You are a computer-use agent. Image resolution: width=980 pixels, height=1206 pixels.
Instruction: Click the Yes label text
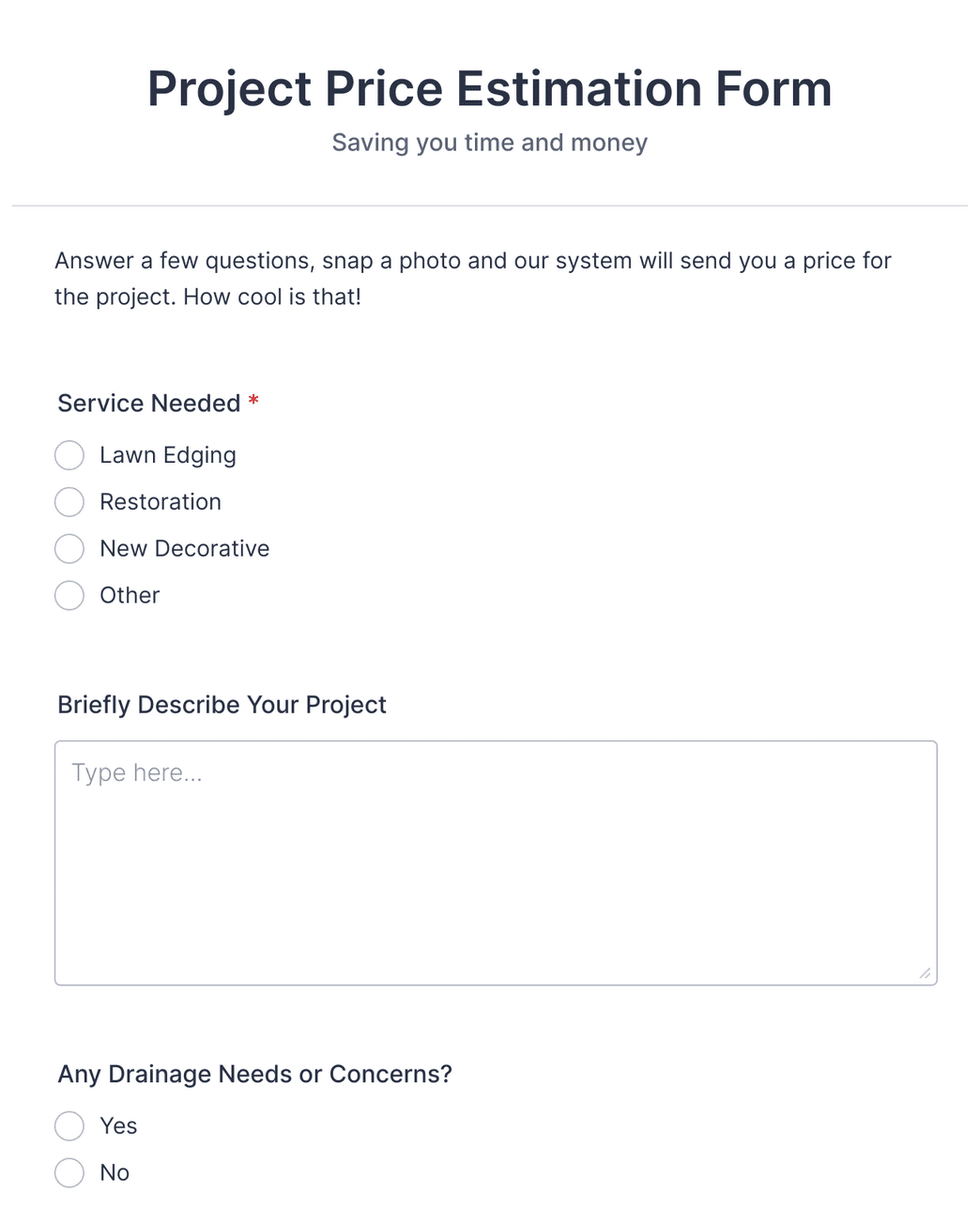(118, 1126)
